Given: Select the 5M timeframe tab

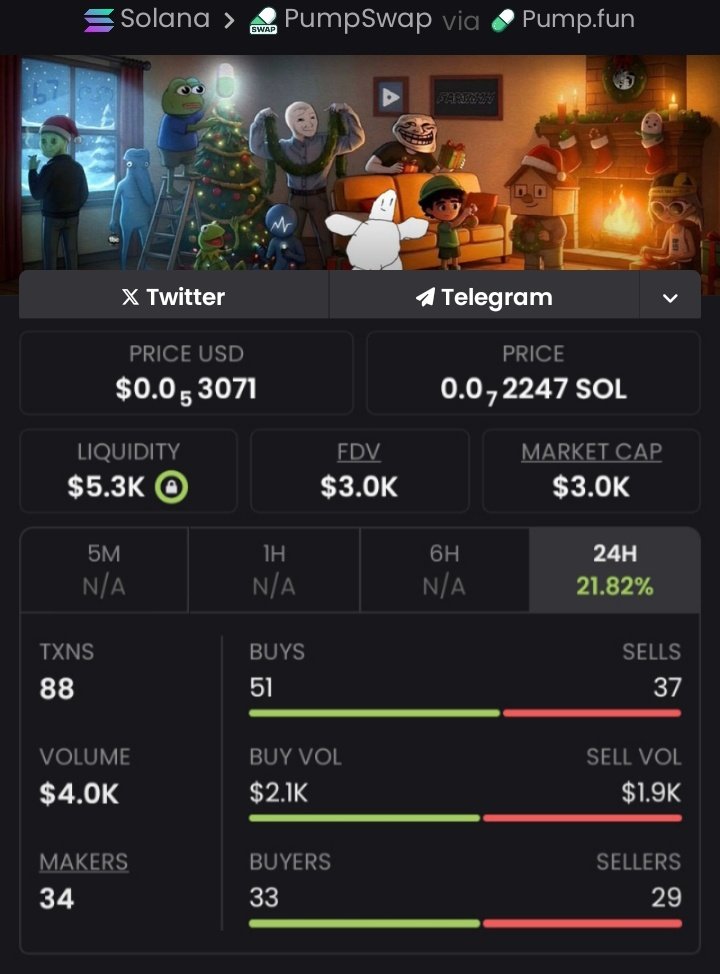Looking at the screenshot, I should click(x=104, y=570).
